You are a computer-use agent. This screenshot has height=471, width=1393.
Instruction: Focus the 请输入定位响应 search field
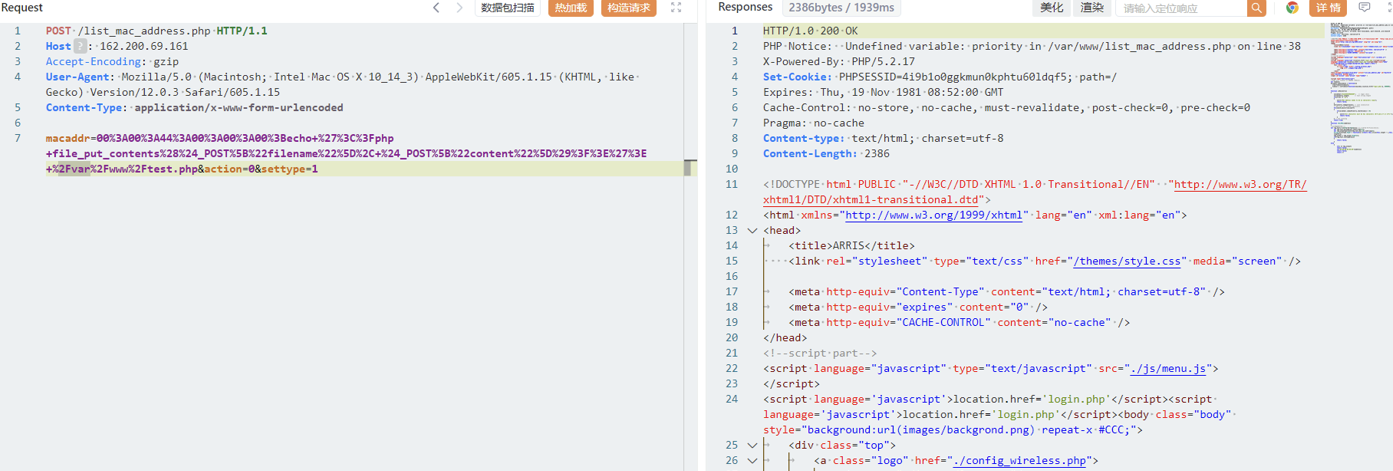1182,8
